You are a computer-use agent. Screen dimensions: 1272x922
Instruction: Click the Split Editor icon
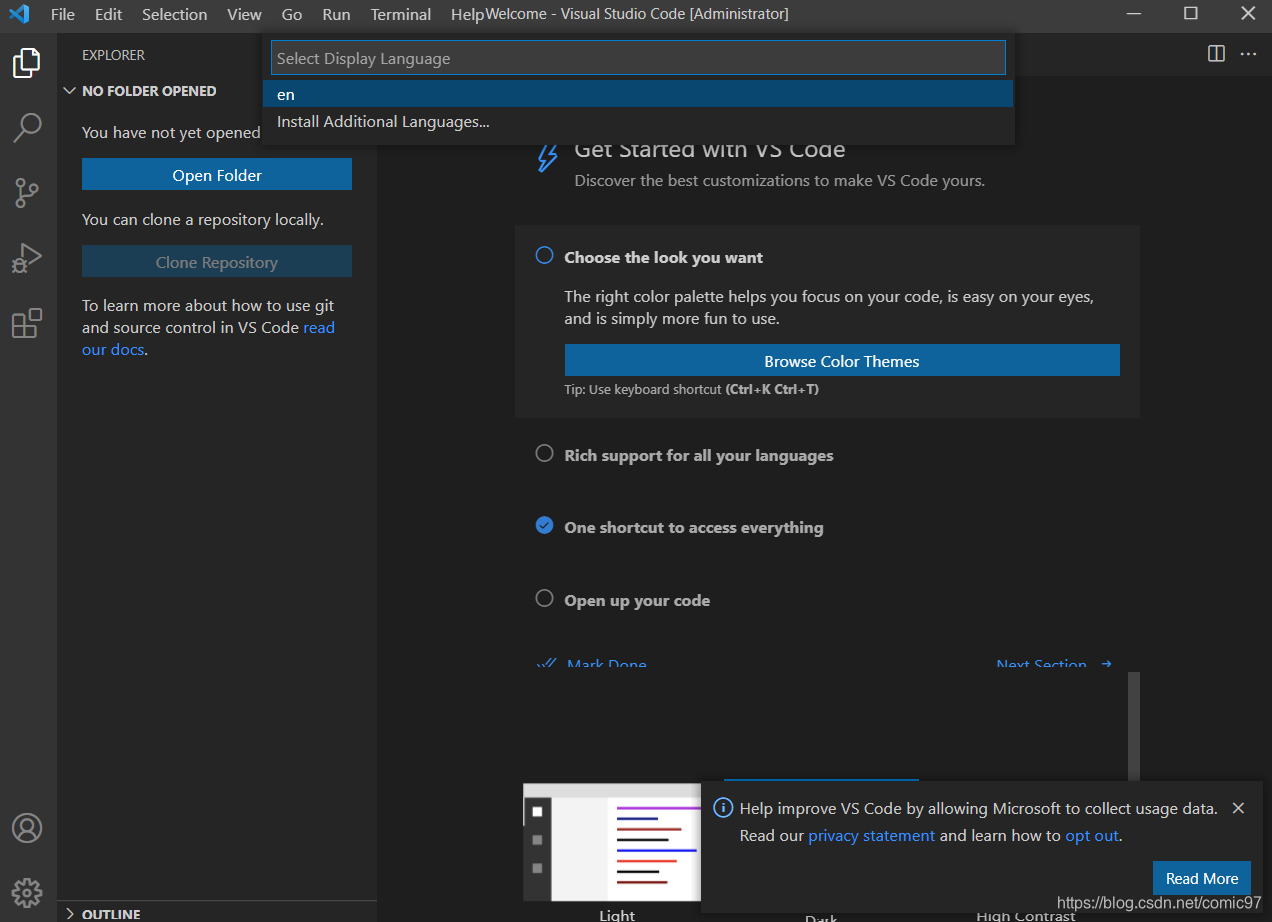1216,54
